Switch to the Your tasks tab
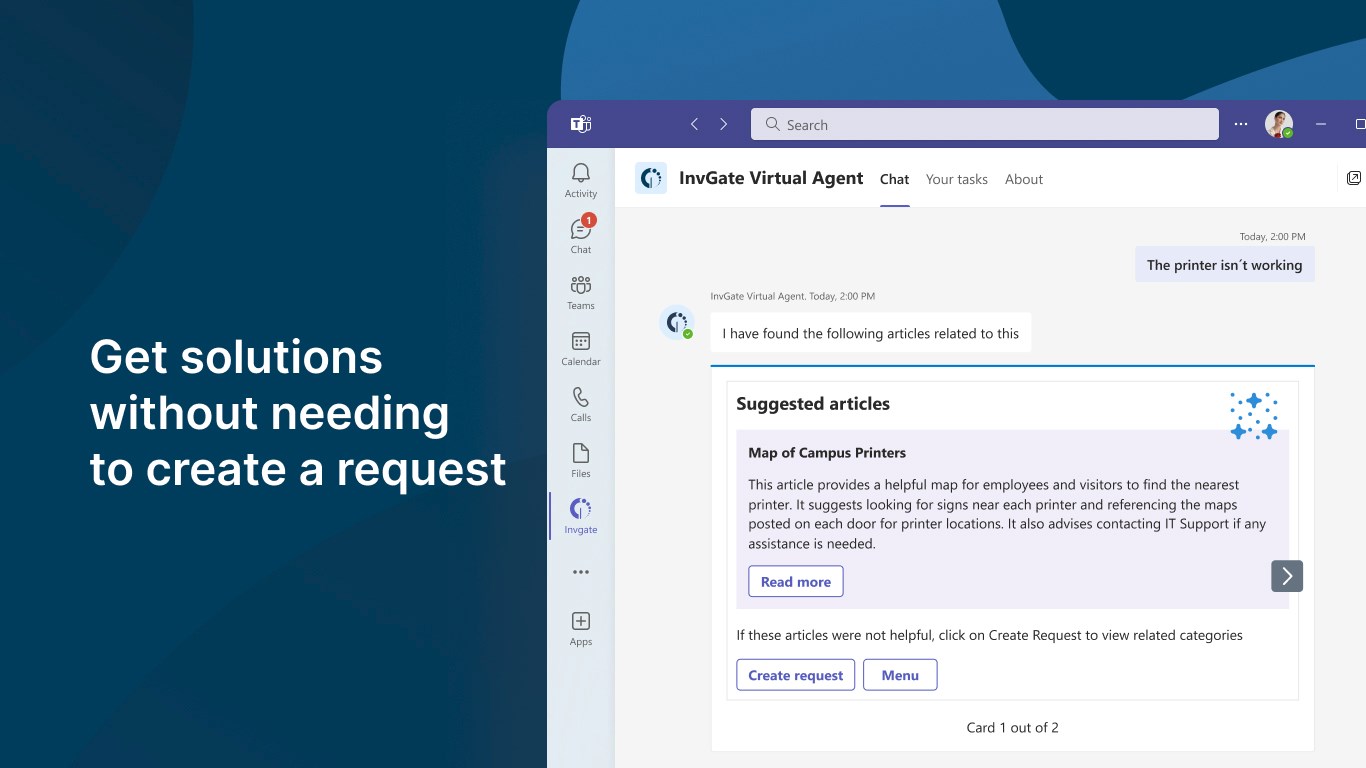This screenshot has width=1366, height=768. 957,179
